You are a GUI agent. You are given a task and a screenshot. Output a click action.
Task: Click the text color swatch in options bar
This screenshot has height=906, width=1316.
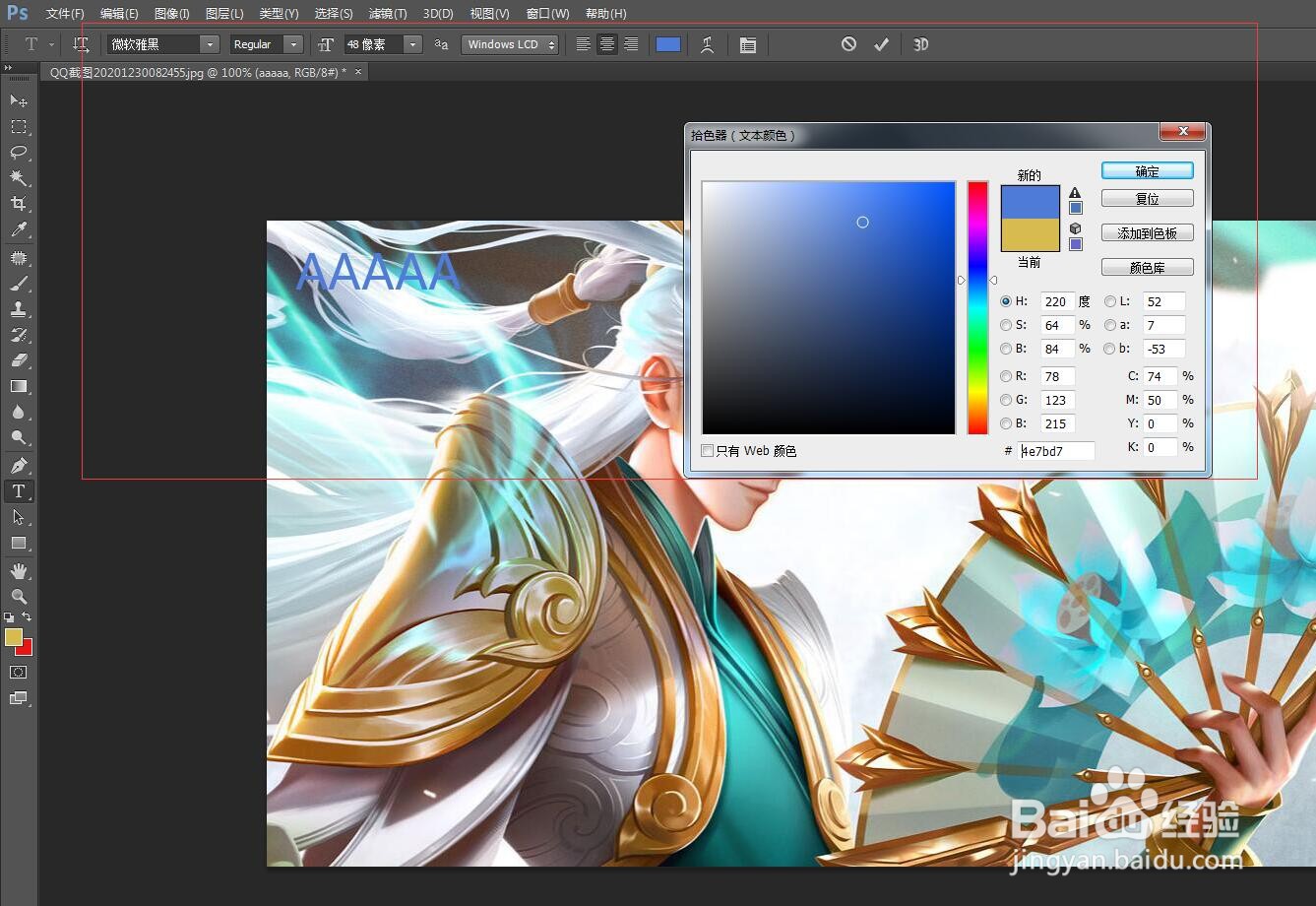tap(668, 44)
